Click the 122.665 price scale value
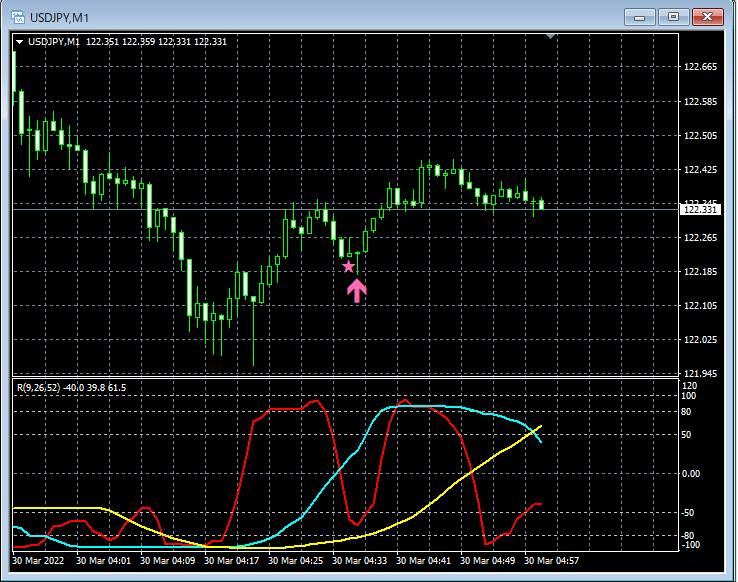738x582 pixels. (x=700, y=67)
